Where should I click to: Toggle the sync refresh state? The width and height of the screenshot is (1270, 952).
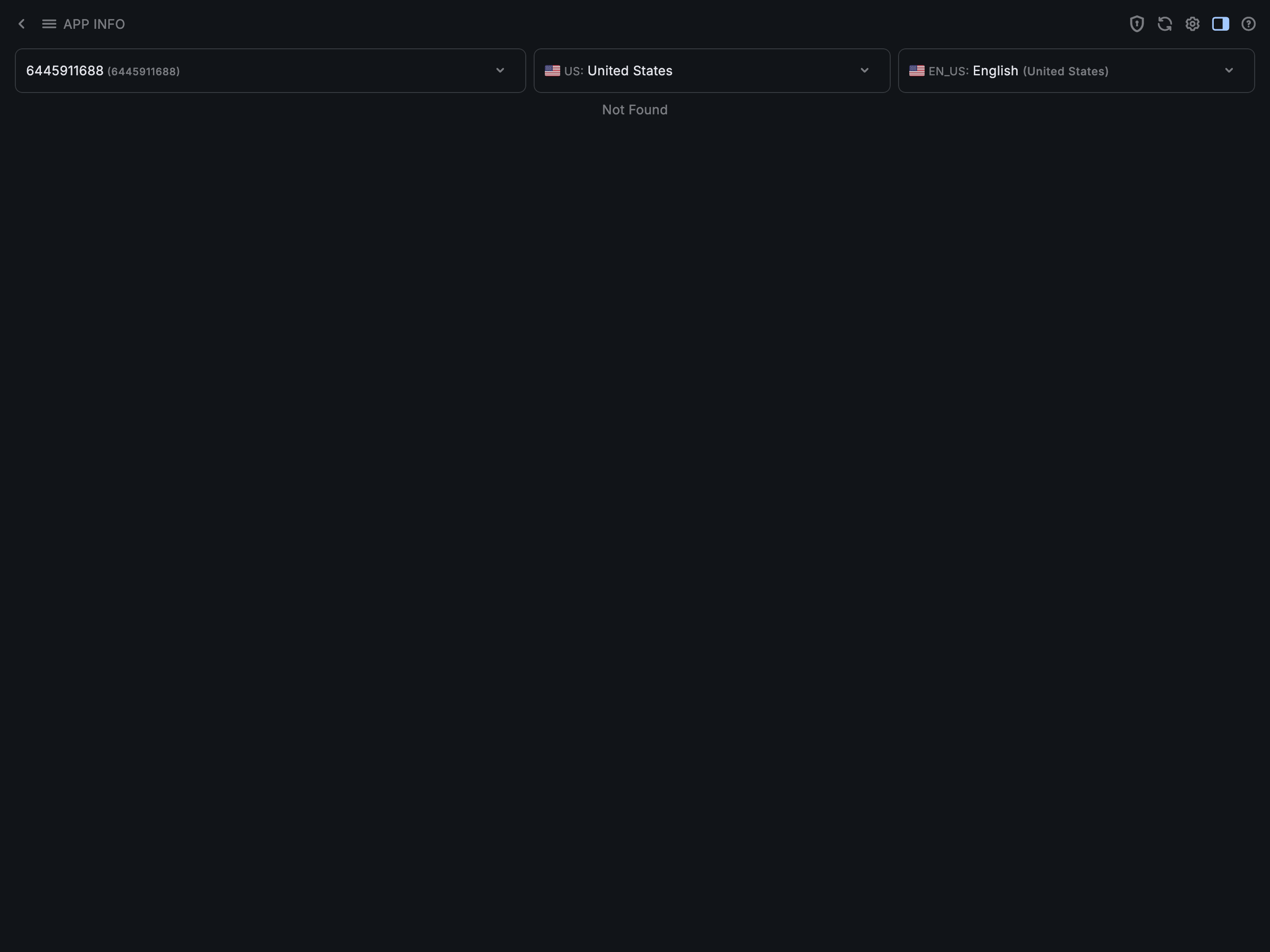click(x=1165, y=24)
